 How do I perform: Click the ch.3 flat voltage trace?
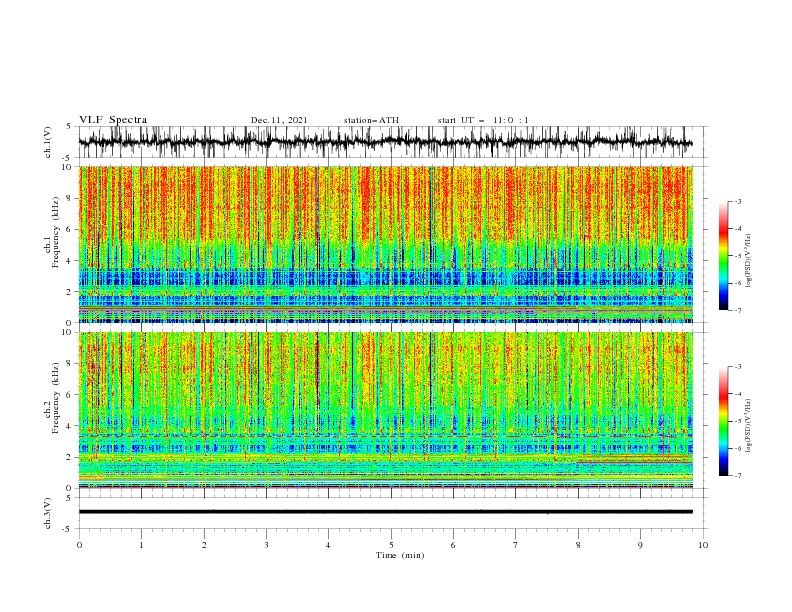pos(385,512)
